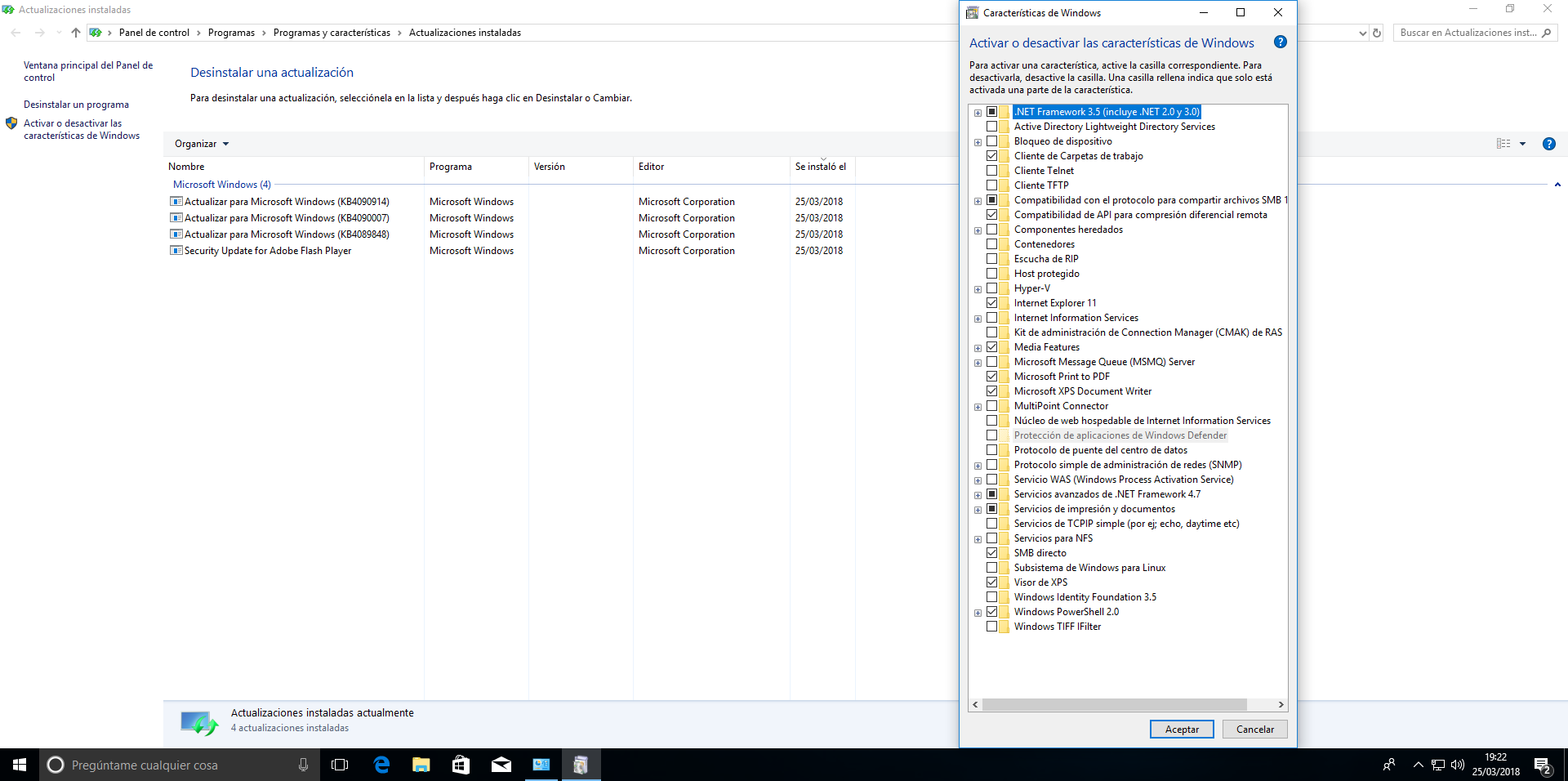
Task: Open the Organizar dropdown menu
Action: (201, 144)
